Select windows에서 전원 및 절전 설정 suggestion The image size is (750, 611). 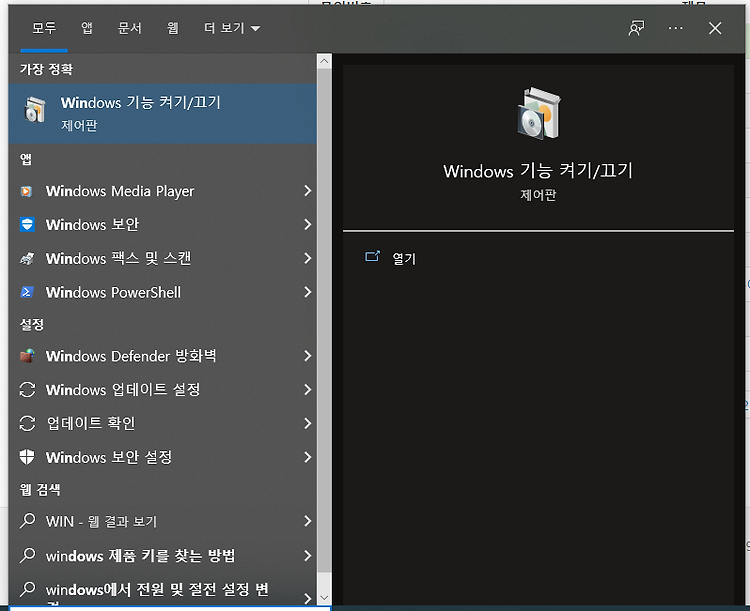pos(163,589)
